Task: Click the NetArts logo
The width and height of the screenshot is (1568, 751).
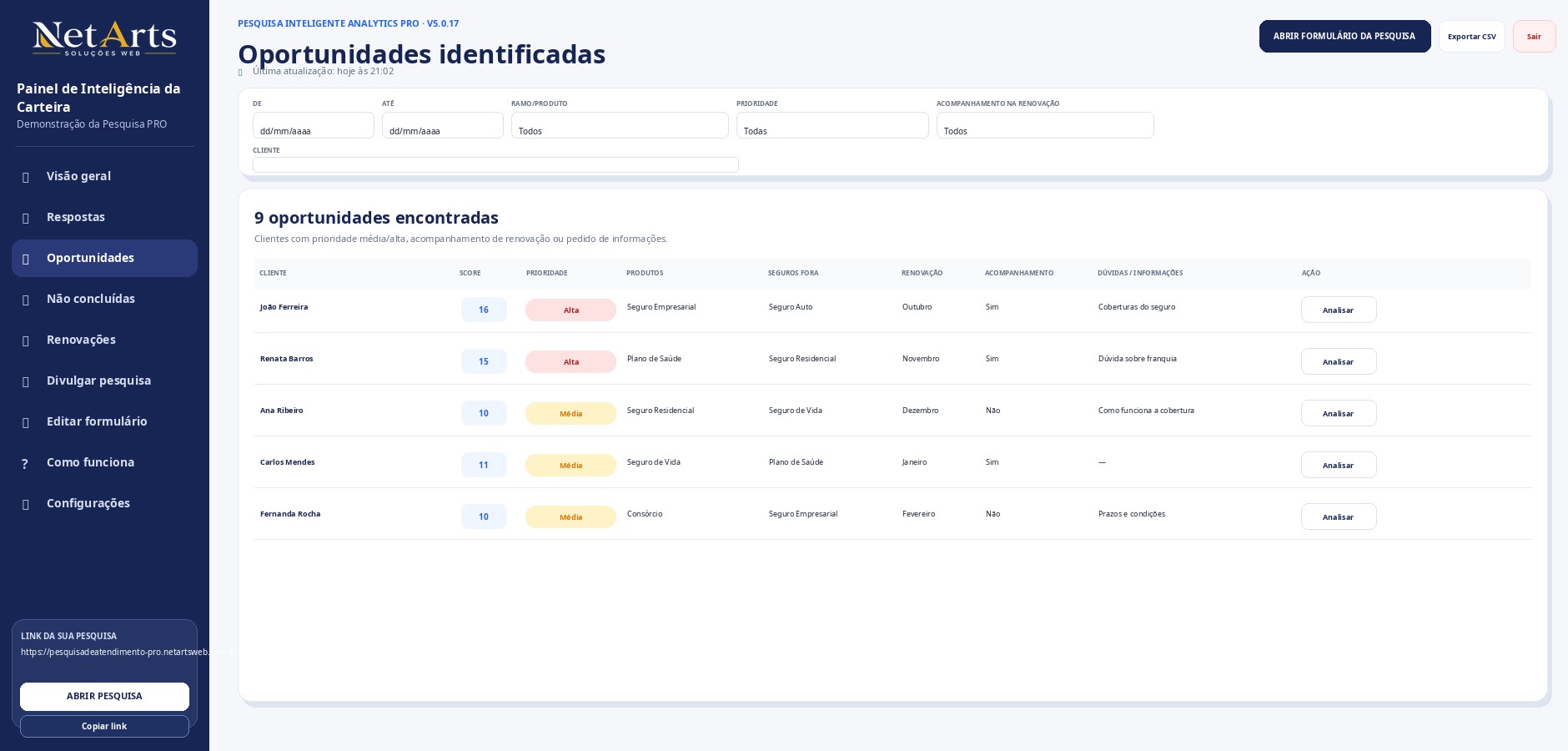Action: pyautogui.click(x=104, y=38)
